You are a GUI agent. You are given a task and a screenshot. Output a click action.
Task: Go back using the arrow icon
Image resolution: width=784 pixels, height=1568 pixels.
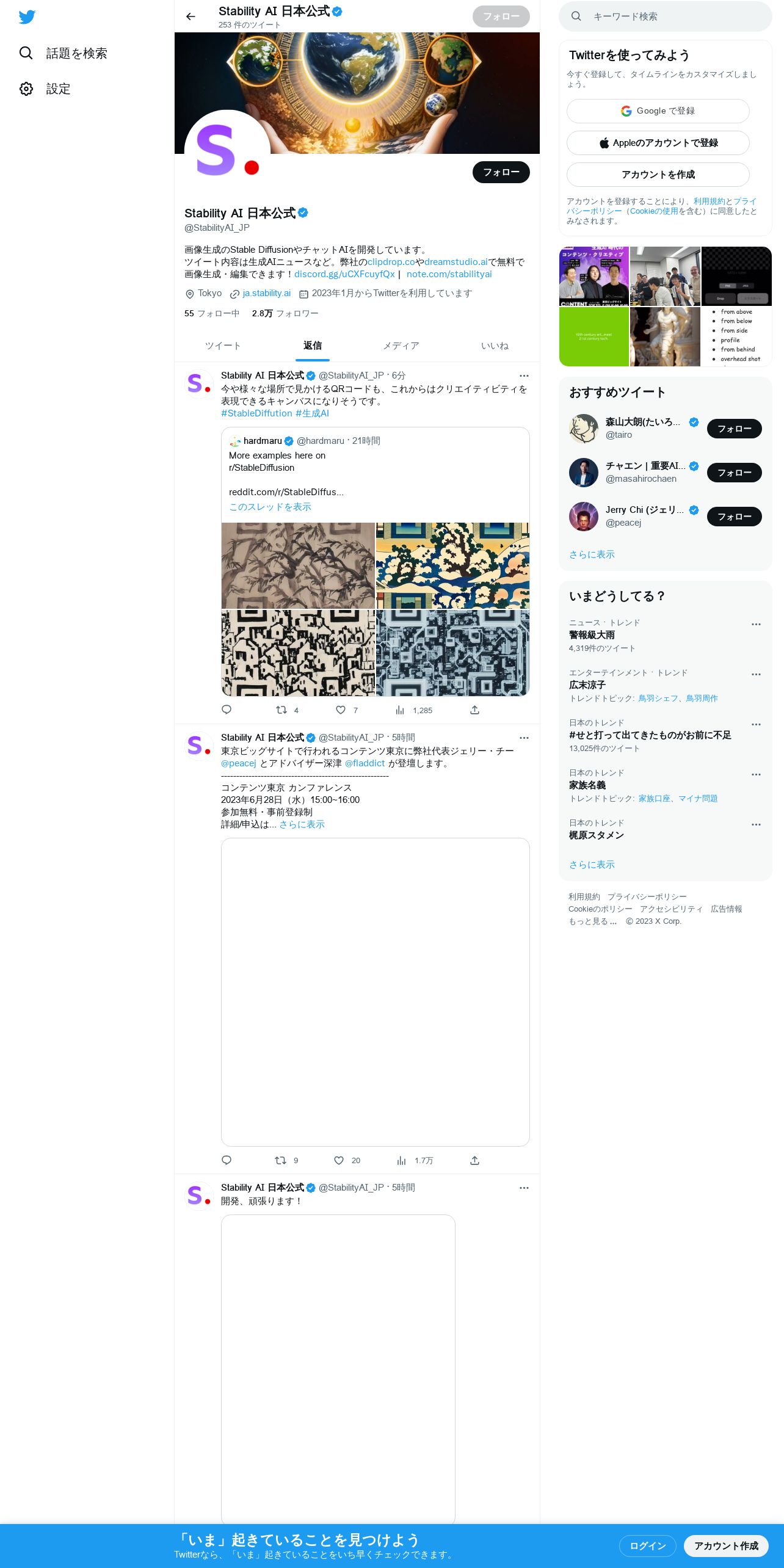191,16
